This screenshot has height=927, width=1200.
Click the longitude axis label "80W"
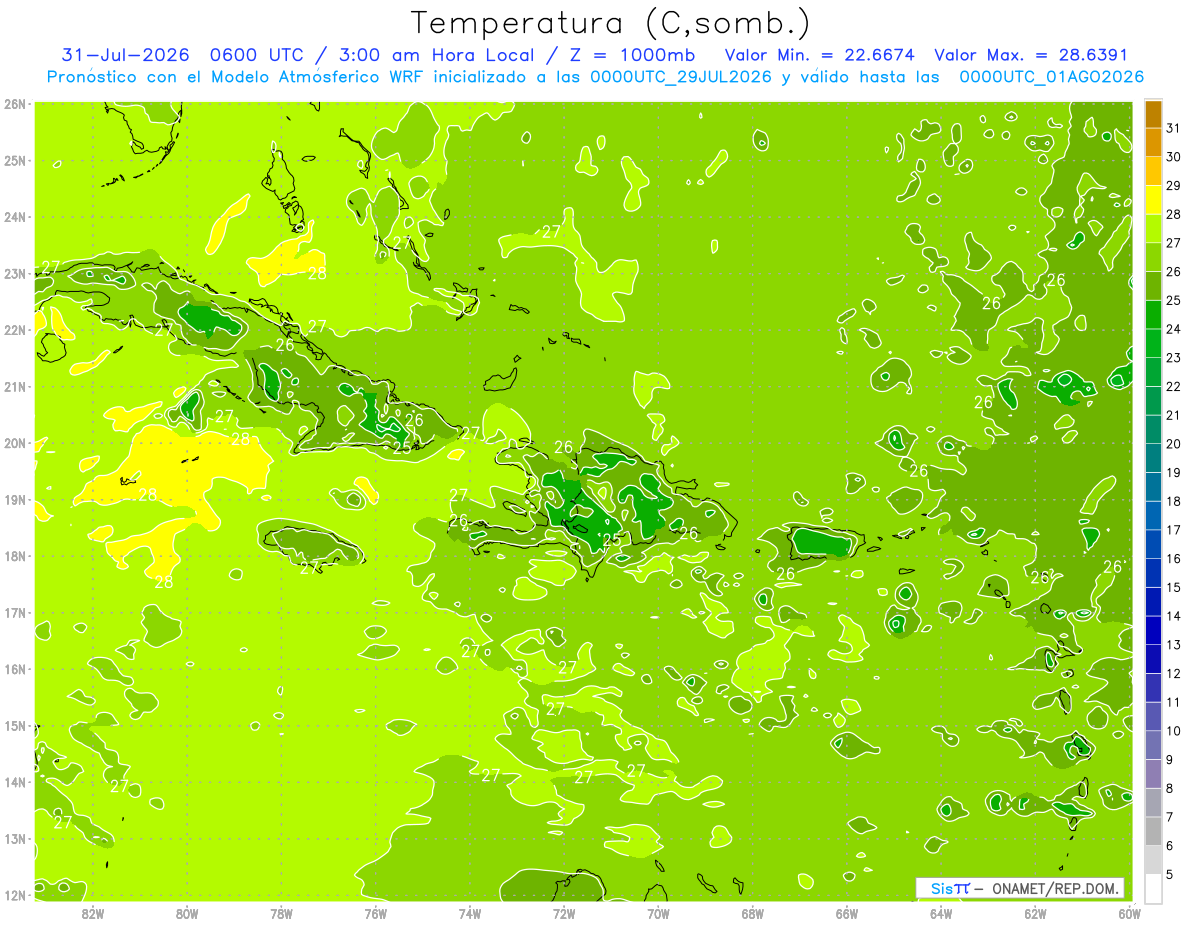click(187, 913)
